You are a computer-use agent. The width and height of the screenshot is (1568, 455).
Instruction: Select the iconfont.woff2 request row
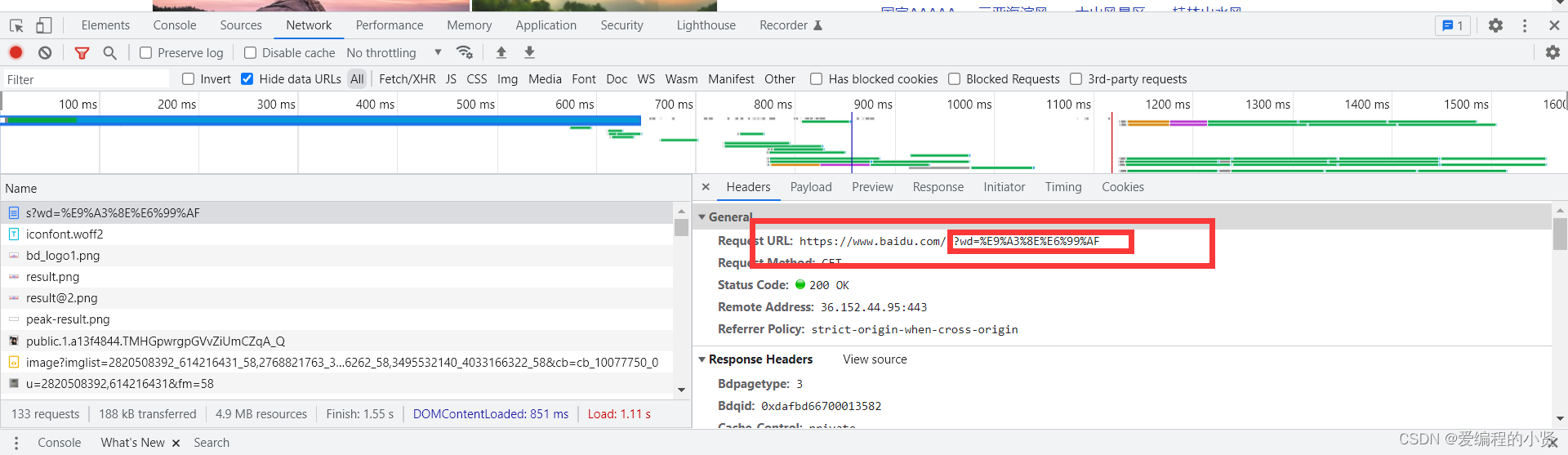pyautogui.click(x=336, y=234)
